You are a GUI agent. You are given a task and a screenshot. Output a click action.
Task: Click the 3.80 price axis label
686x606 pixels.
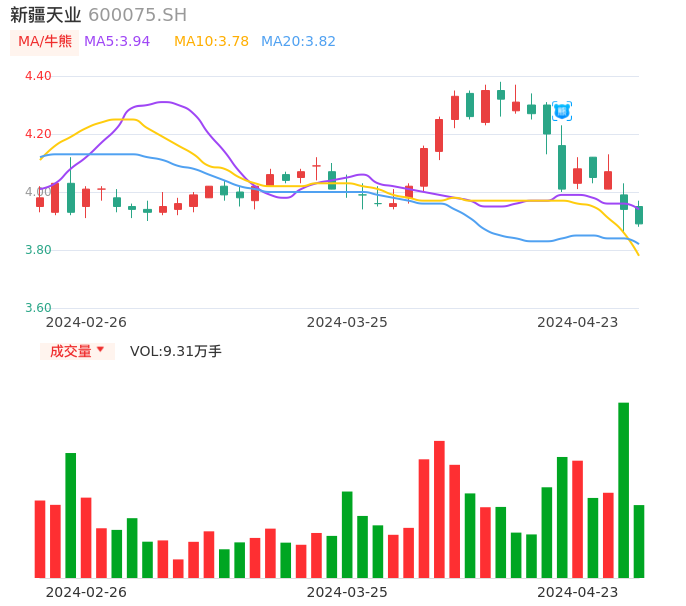click(38, 250)
